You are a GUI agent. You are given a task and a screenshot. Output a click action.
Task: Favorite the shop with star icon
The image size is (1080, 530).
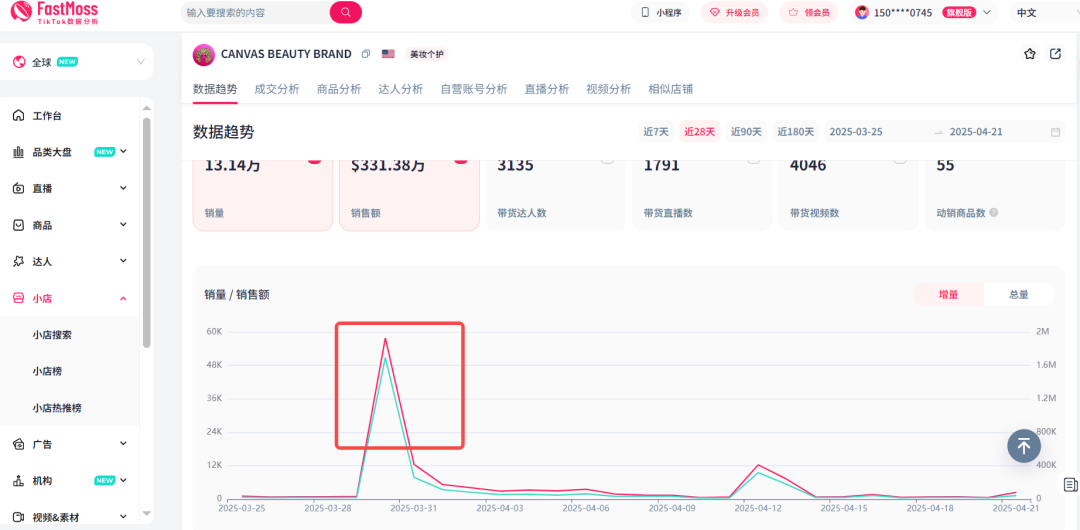click(1030, 54)
